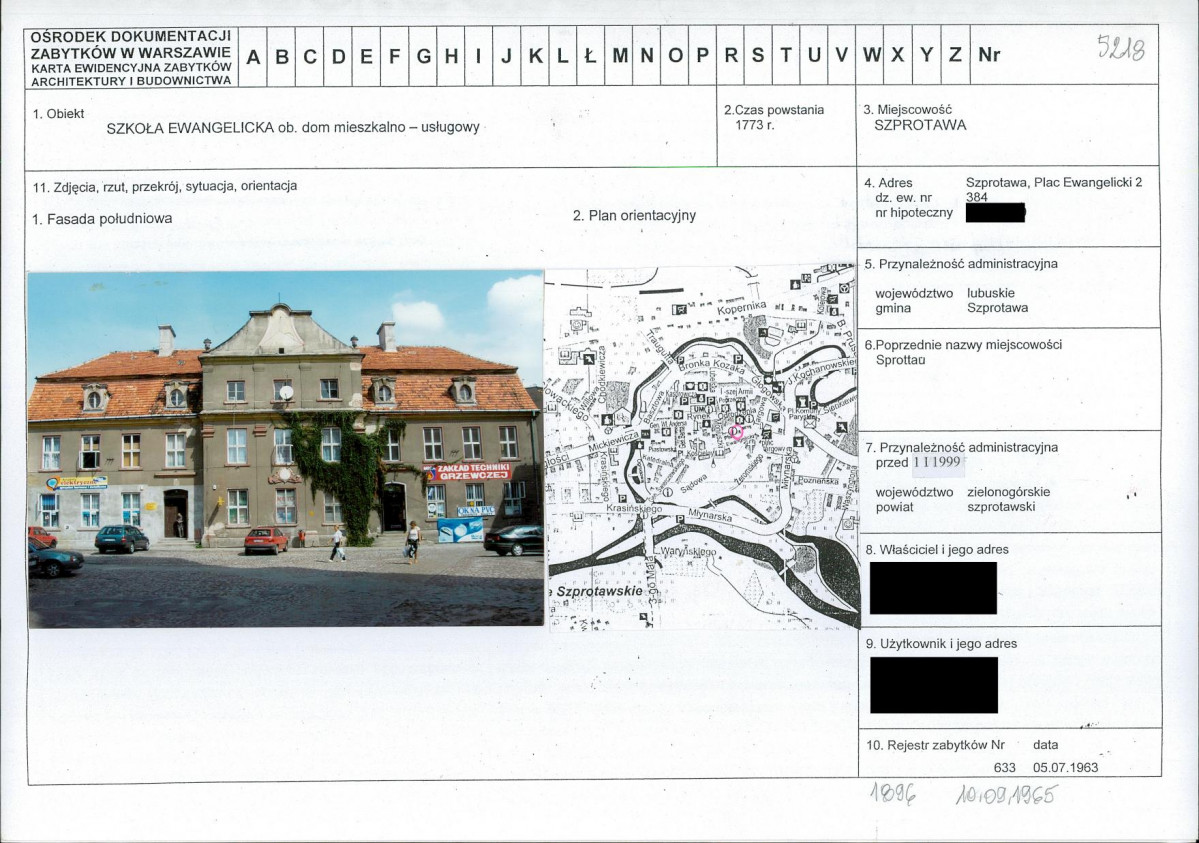
Task: Click the registry date 05.07.1963
Action: coord(1066,767)
